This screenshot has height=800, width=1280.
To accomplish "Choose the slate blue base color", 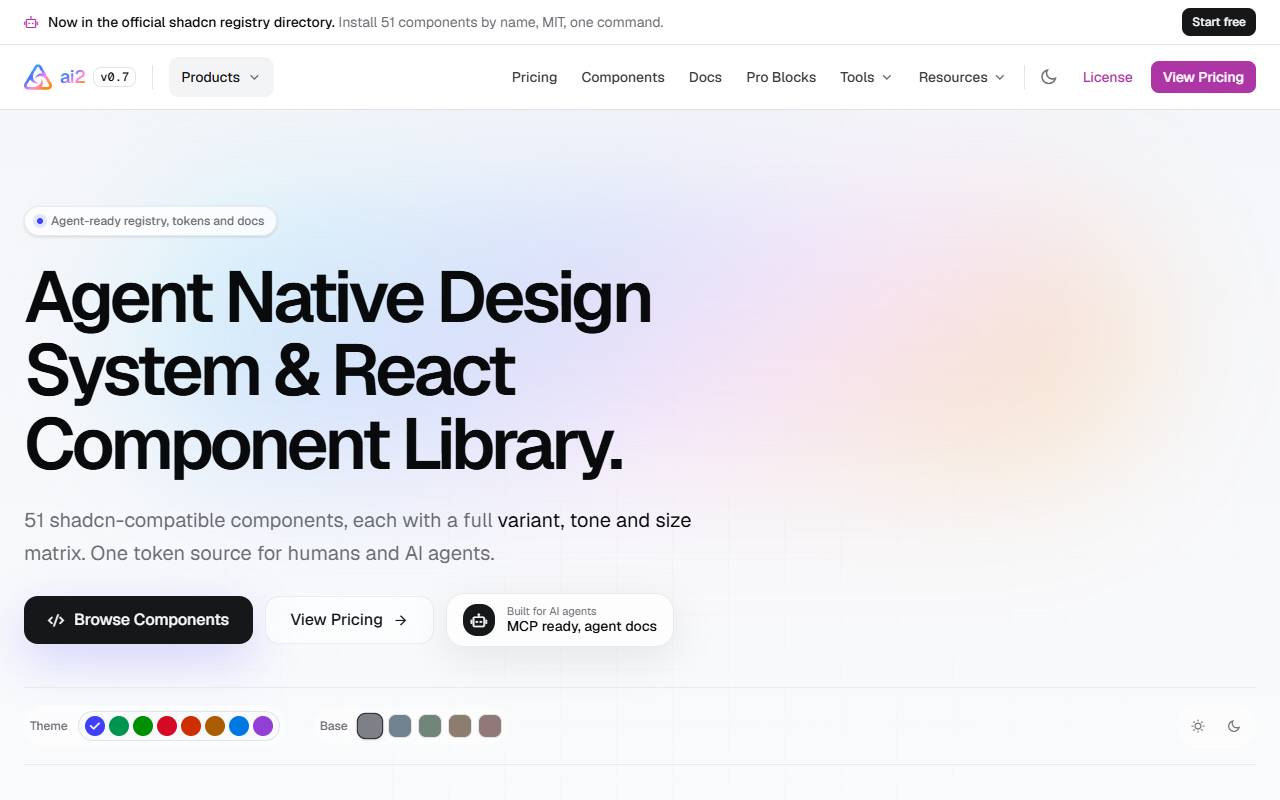I will click(400, 726).
